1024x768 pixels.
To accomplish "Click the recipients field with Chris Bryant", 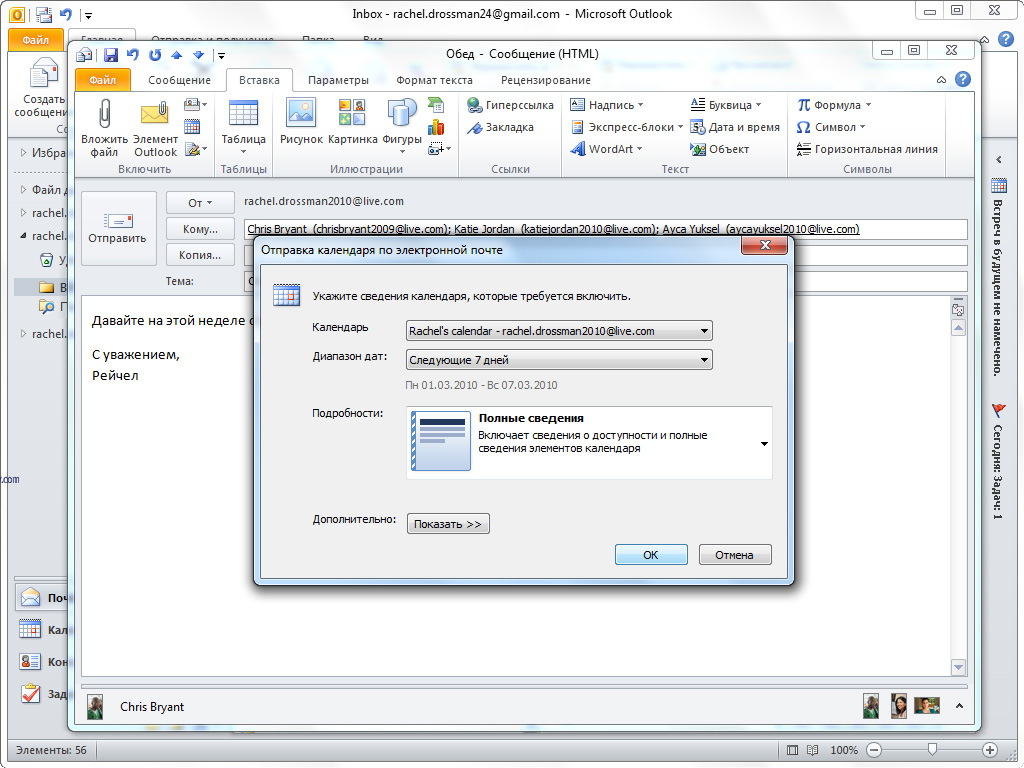I will [605, 229].
